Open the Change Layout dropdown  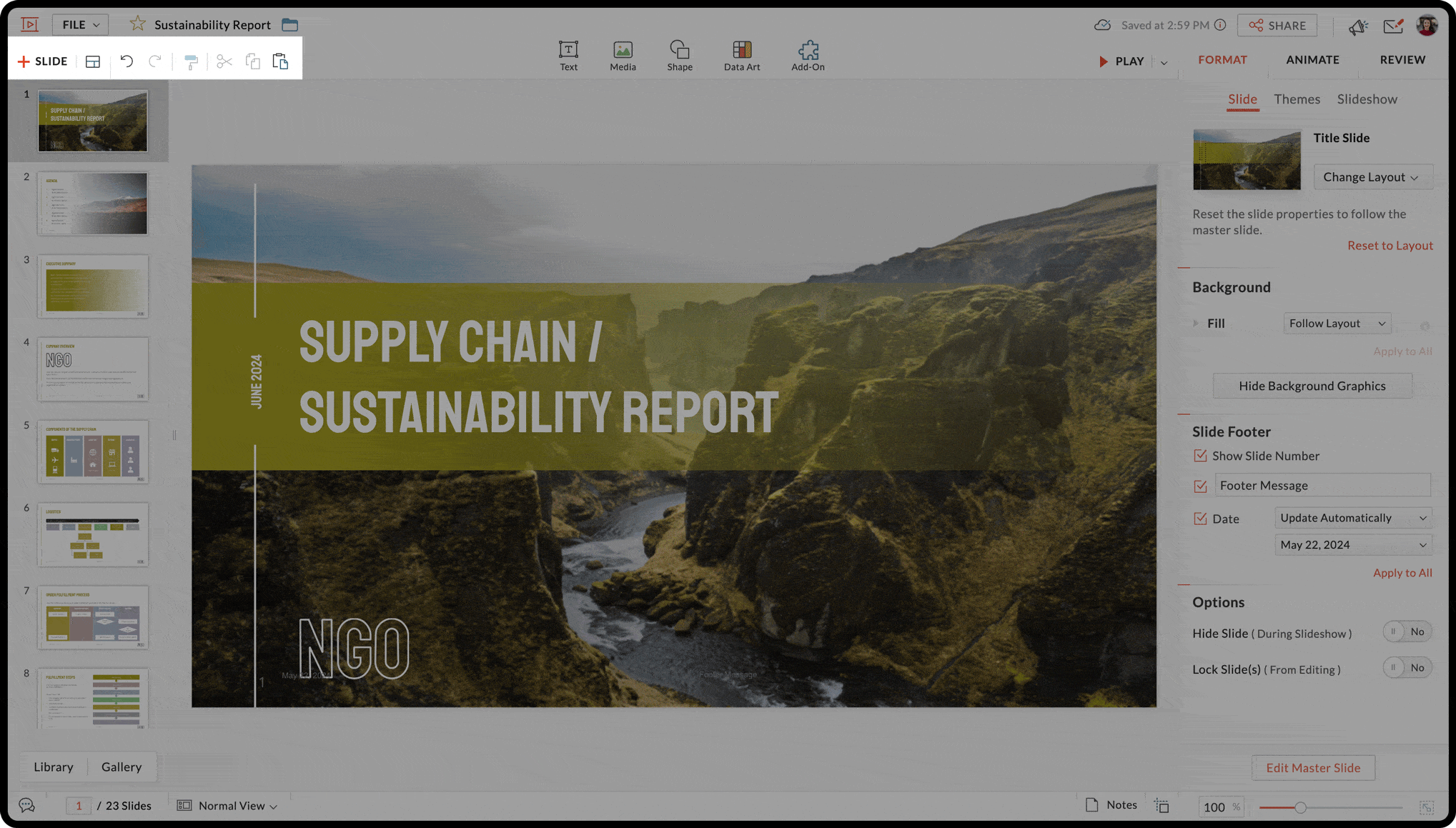1371,177
